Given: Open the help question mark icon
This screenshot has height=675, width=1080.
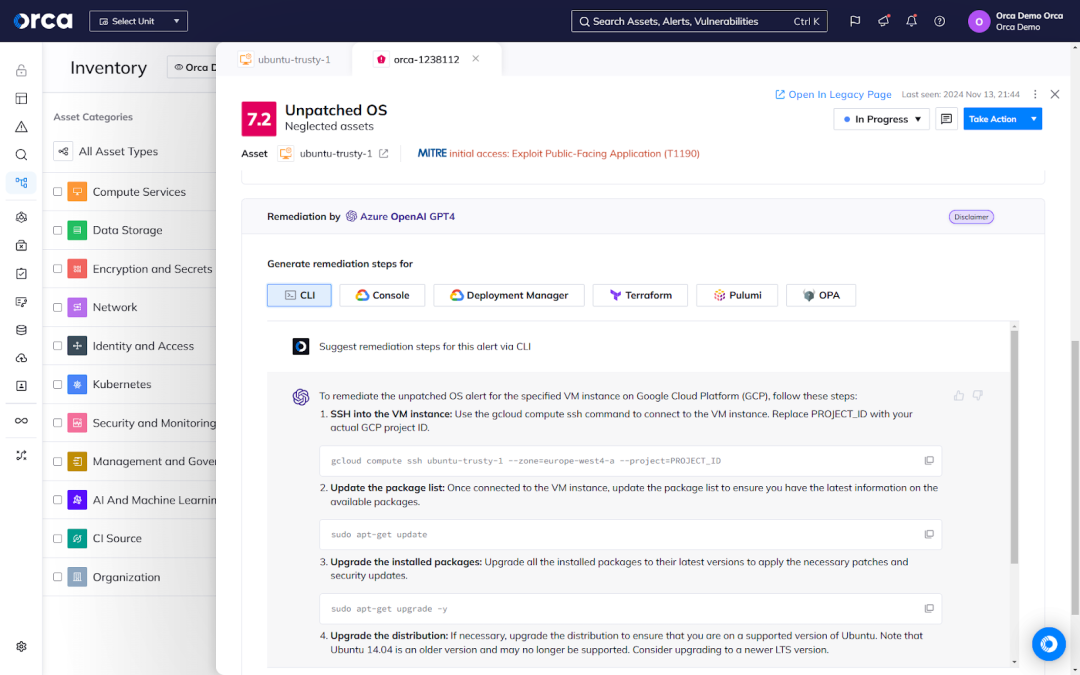Looking at the screenshot, I should point(939,21).
